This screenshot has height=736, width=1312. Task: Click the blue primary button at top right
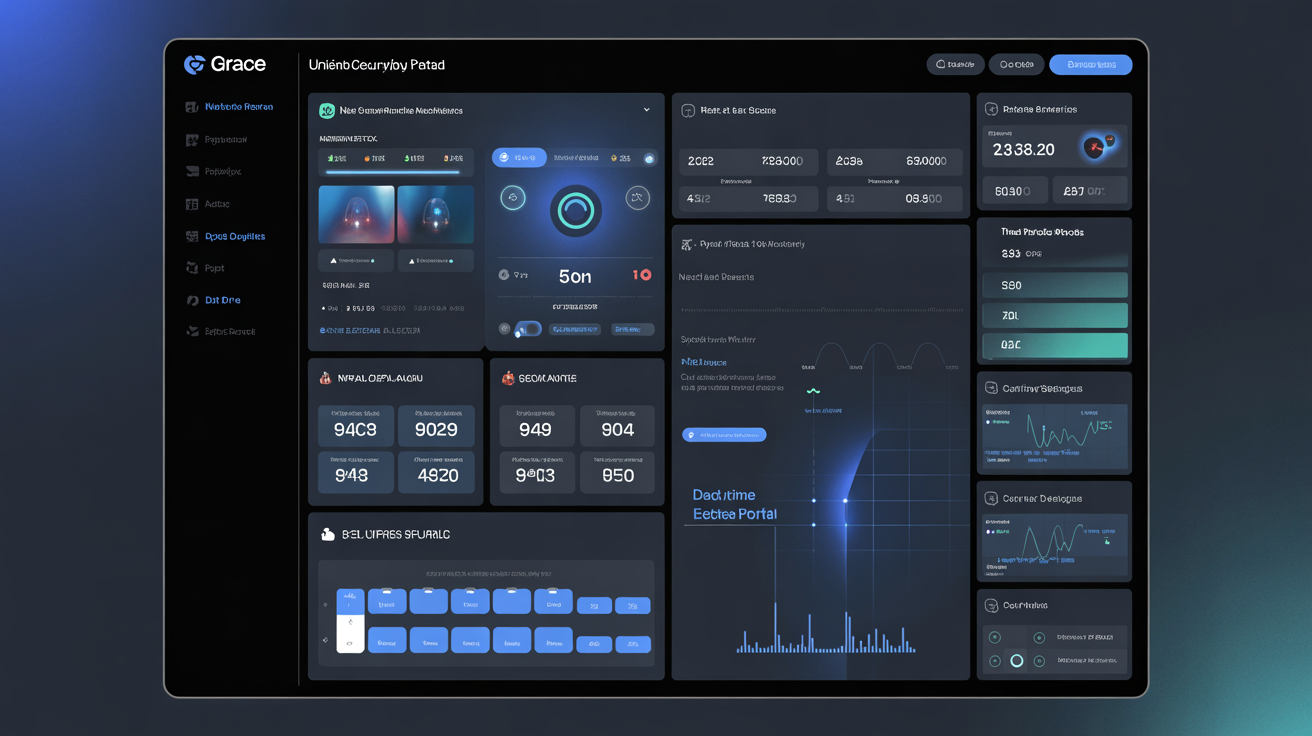click(x=1090, y=64)
